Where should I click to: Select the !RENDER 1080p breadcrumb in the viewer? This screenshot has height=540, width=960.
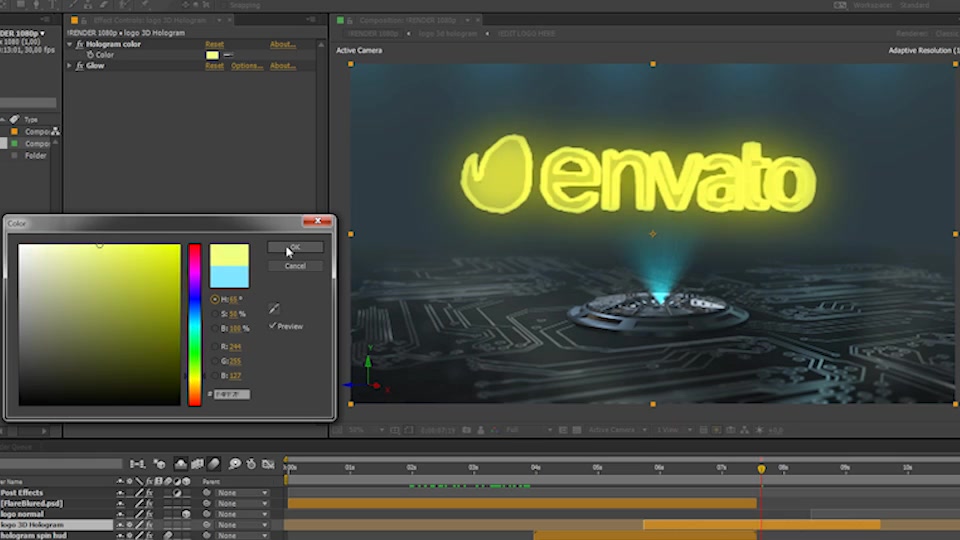click(x=373, y=34)
